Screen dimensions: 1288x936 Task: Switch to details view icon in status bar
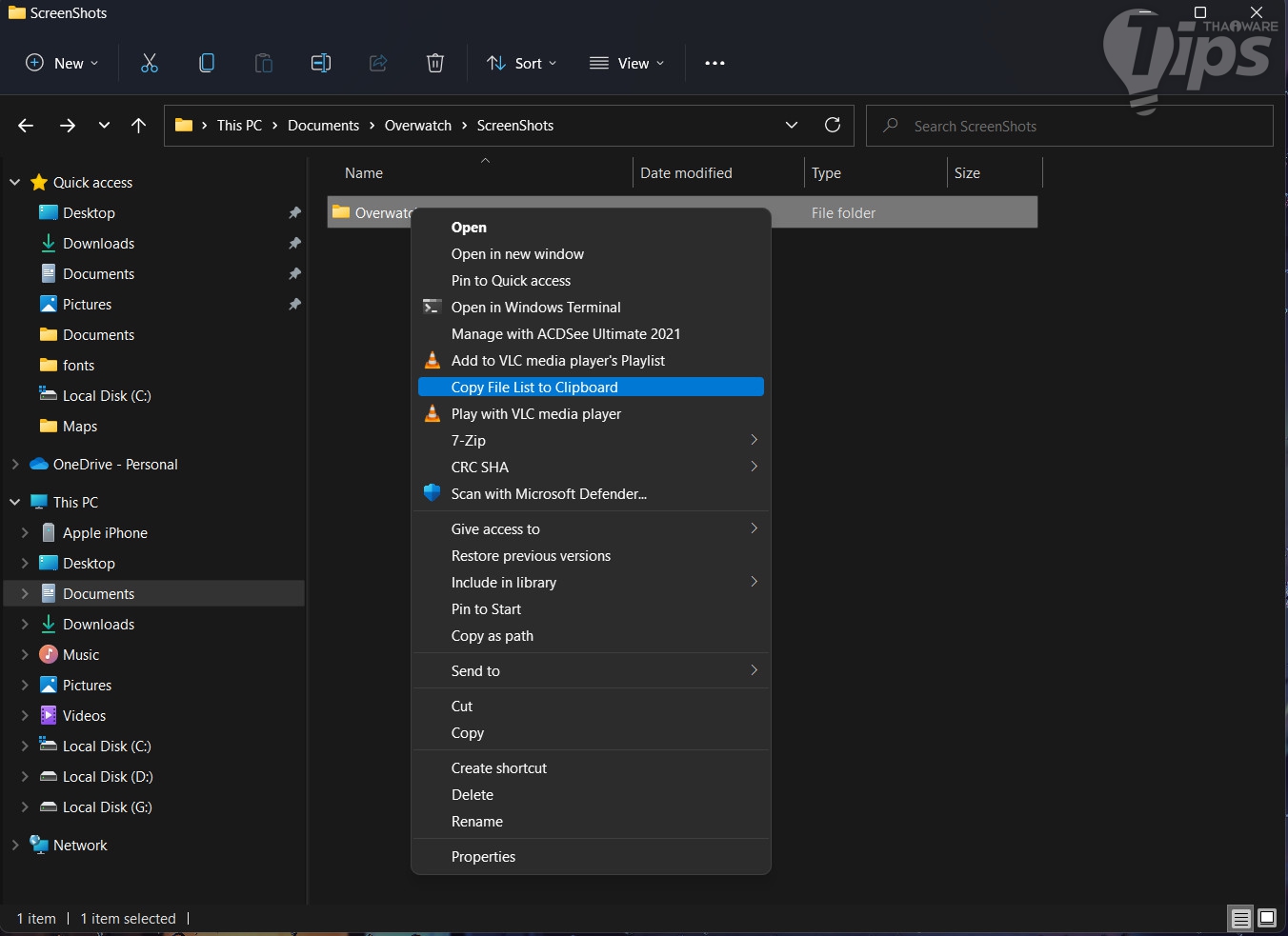1240,918
